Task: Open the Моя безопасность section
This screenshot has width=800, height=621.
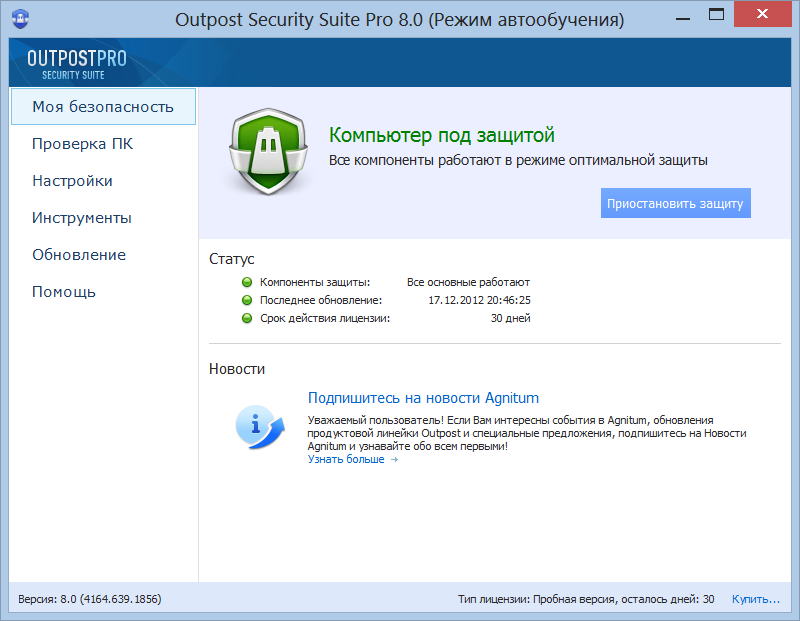Action: pyautogui.click(x=103, y=107)
